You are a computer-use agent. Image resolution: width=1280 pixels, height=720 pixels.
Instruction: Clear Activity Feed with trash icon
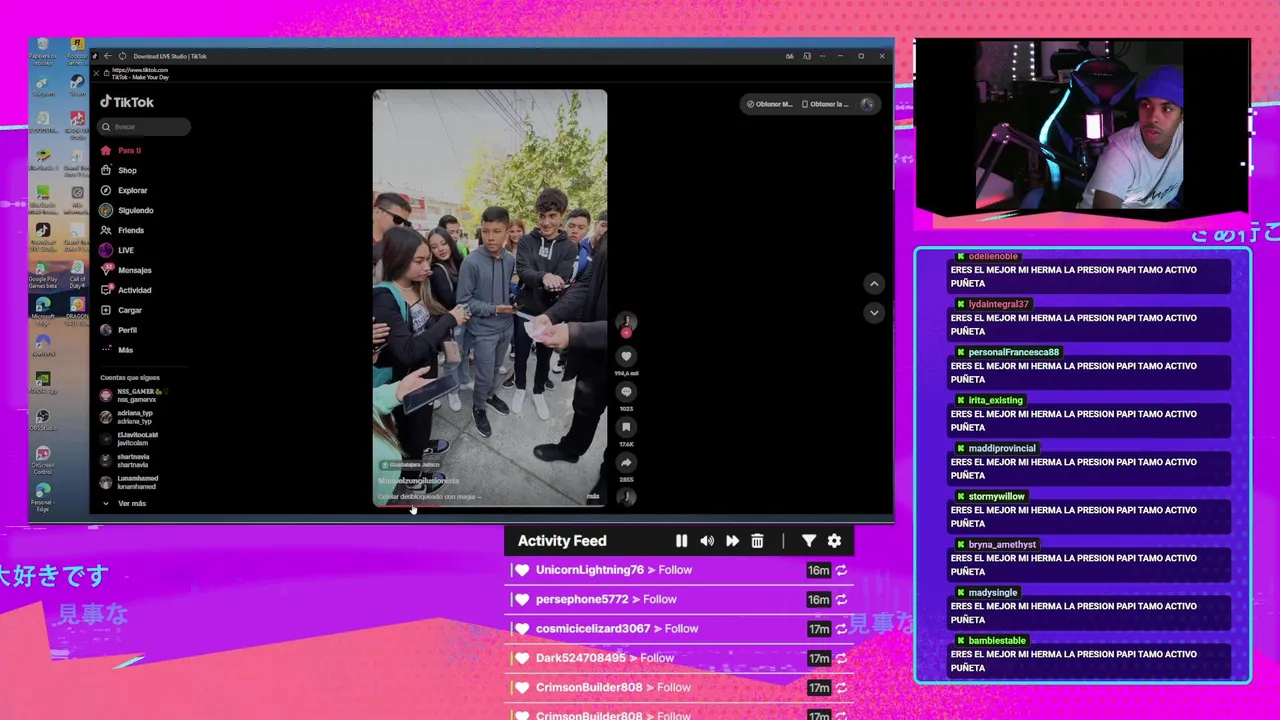(757, 541)
